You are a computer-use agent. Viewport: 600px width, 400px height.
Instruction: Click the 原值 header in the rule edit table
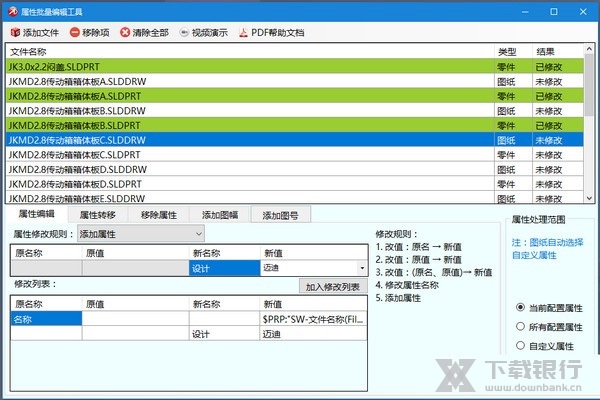click(135, 253)
